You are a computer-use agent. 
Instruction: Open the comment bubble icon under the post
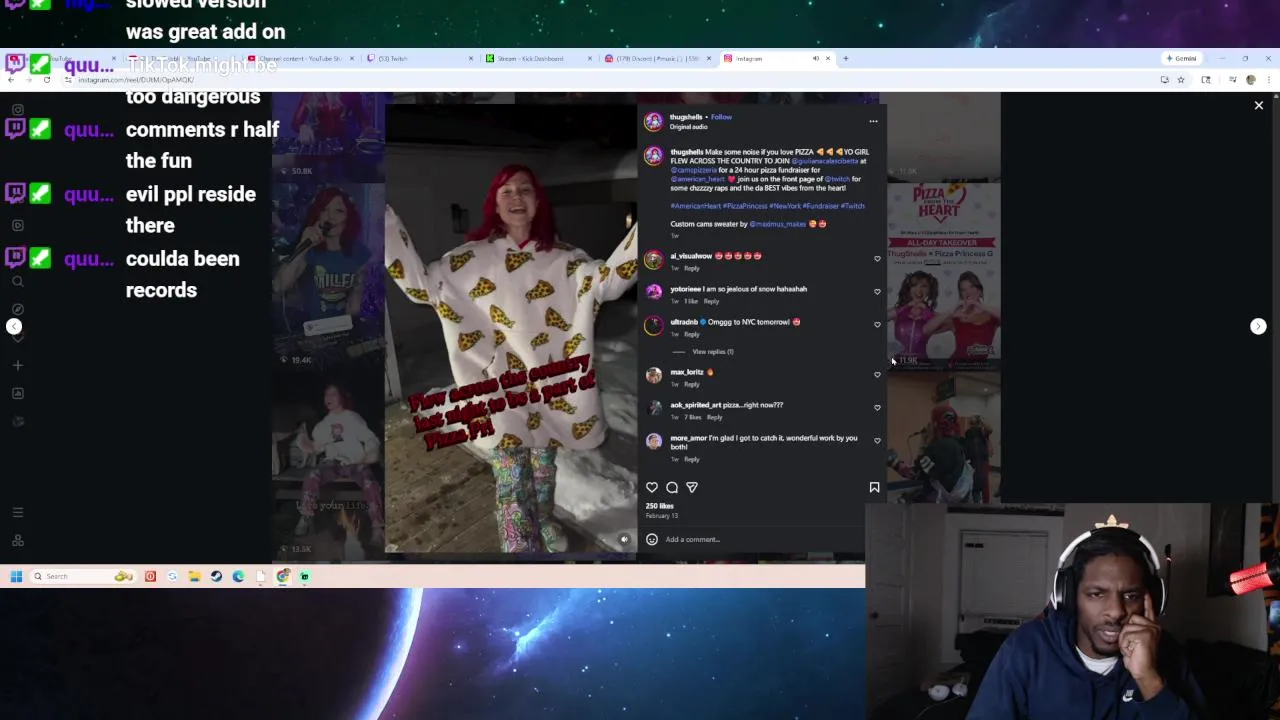pyautogui.click(x=672, y=487)
